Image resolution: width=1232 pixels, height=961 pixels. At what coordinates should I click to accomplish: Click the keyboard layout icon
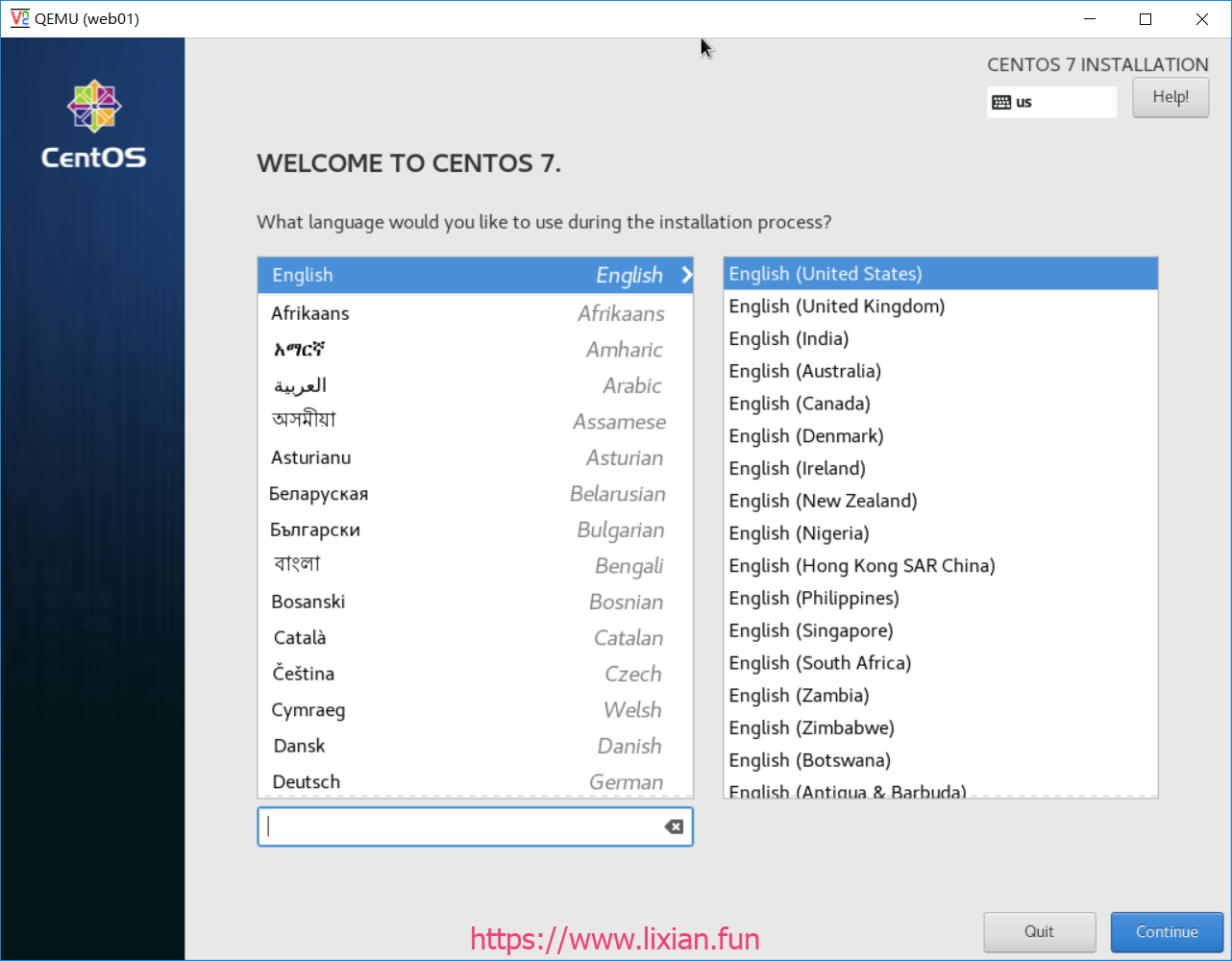[x=1001, y=103]
